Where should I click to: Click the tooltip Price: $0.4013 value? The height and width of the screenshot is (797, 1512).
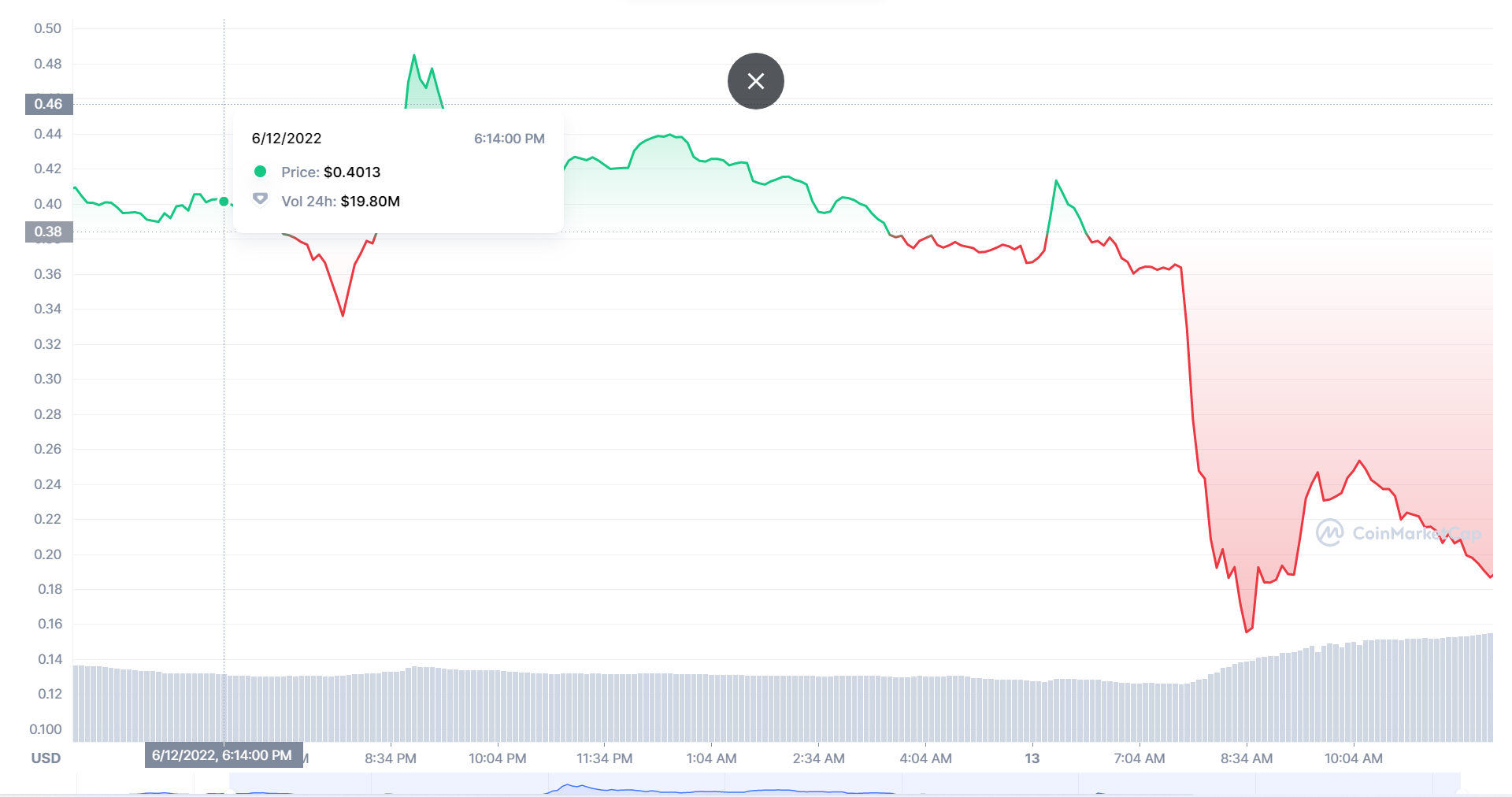352,172
